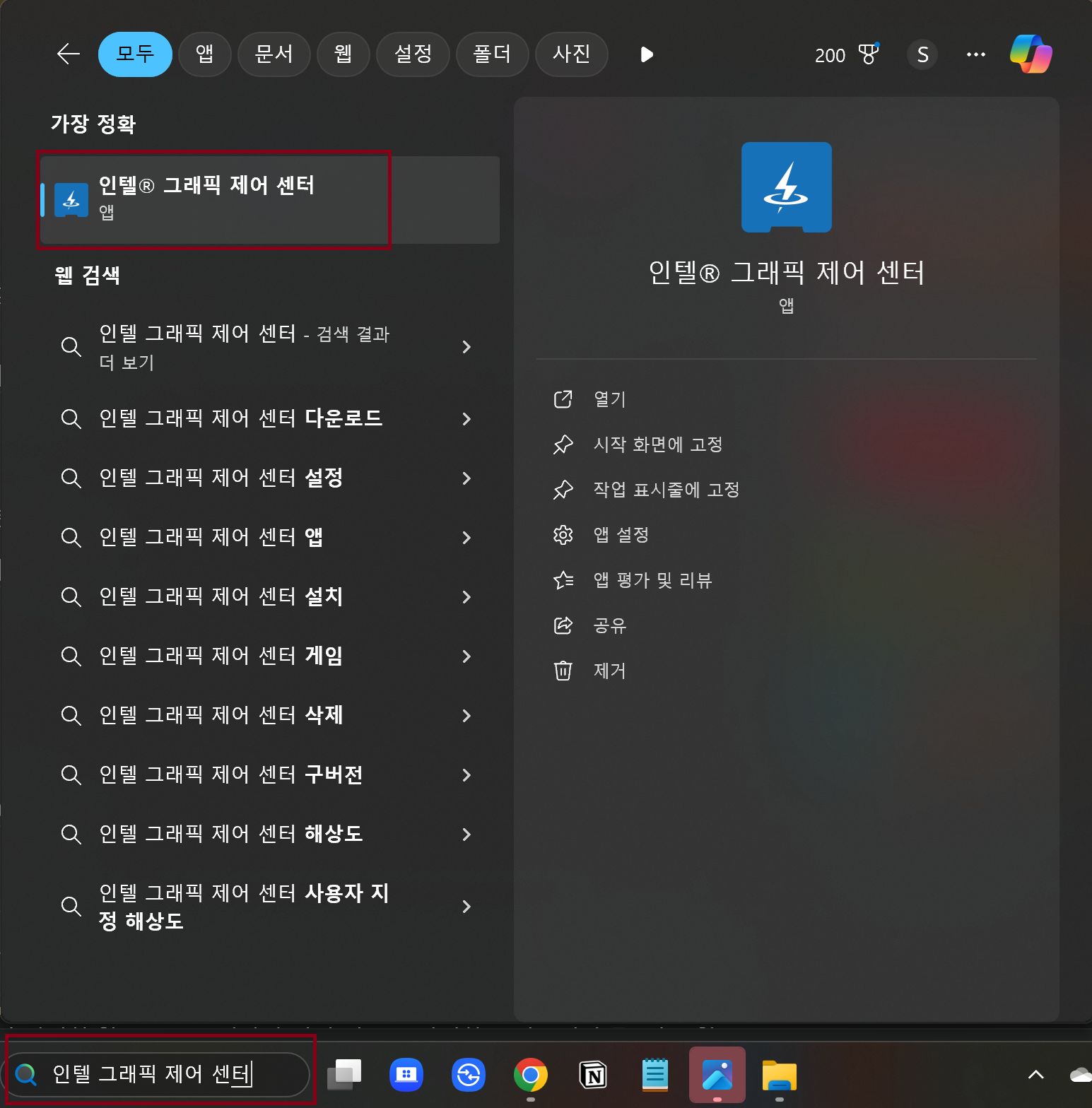Open the Photos app on taskbar
The width and height of the screenshot is (1092, 1108).
click(717, 1075)
